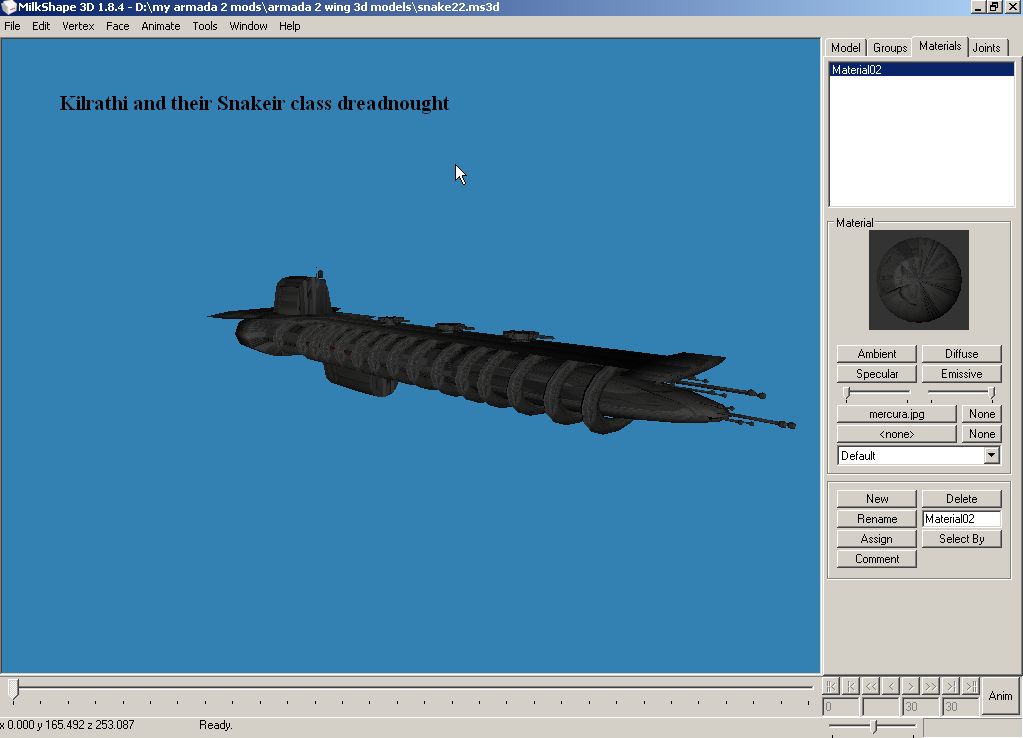Toggle the Anim mode button
Viewport: 1023px width, 738px height.
1000,695
